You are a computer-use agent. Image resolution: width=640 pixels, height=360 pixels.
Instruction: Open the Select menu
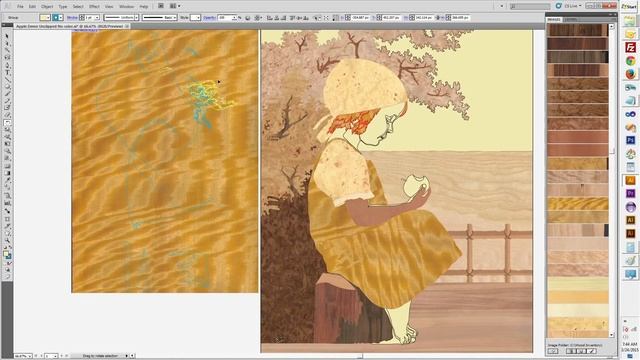[78, 7]
